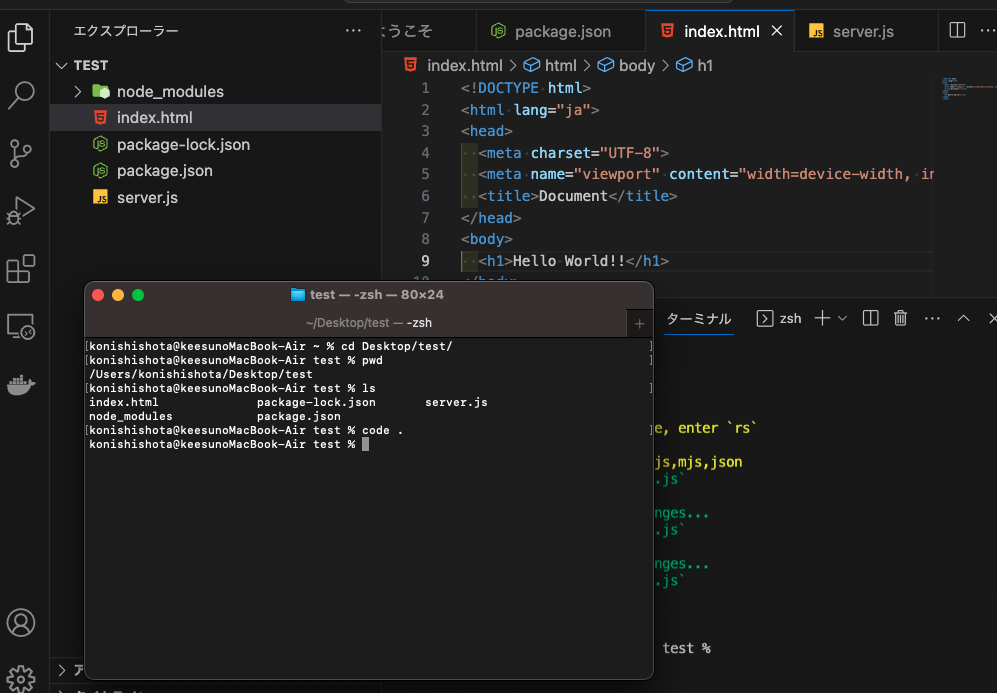Split the editor to the right

tap(957, 31)
